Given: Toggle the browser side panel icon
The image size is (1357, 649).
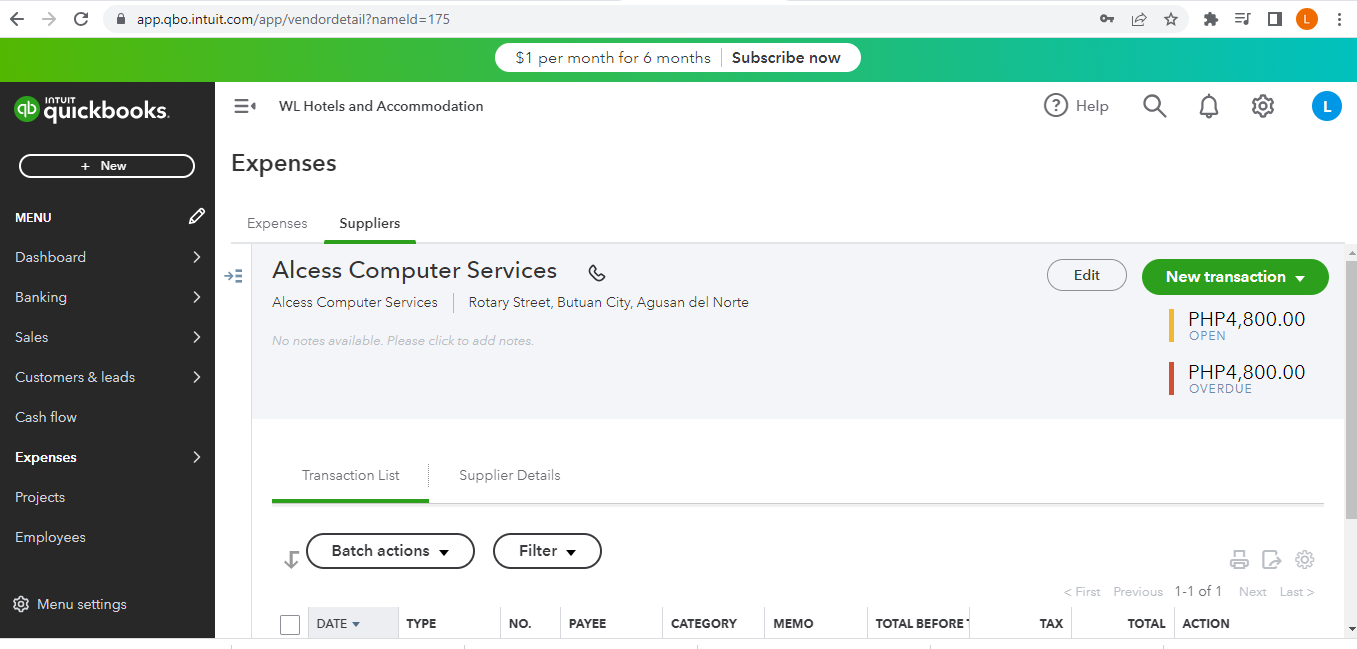Looking at the screenshot, I should click(x=1275, y=19).
